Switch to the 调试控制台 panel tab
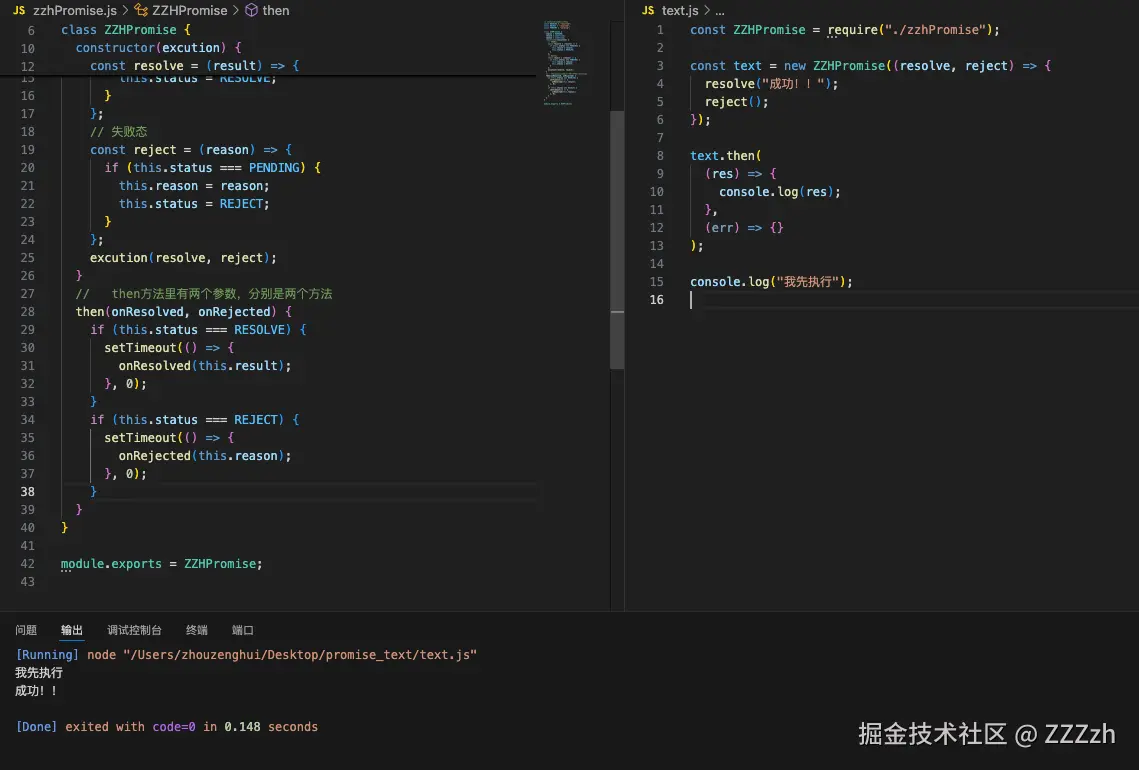The height and width of the screenshot is (770, 1139). point(134,630)
